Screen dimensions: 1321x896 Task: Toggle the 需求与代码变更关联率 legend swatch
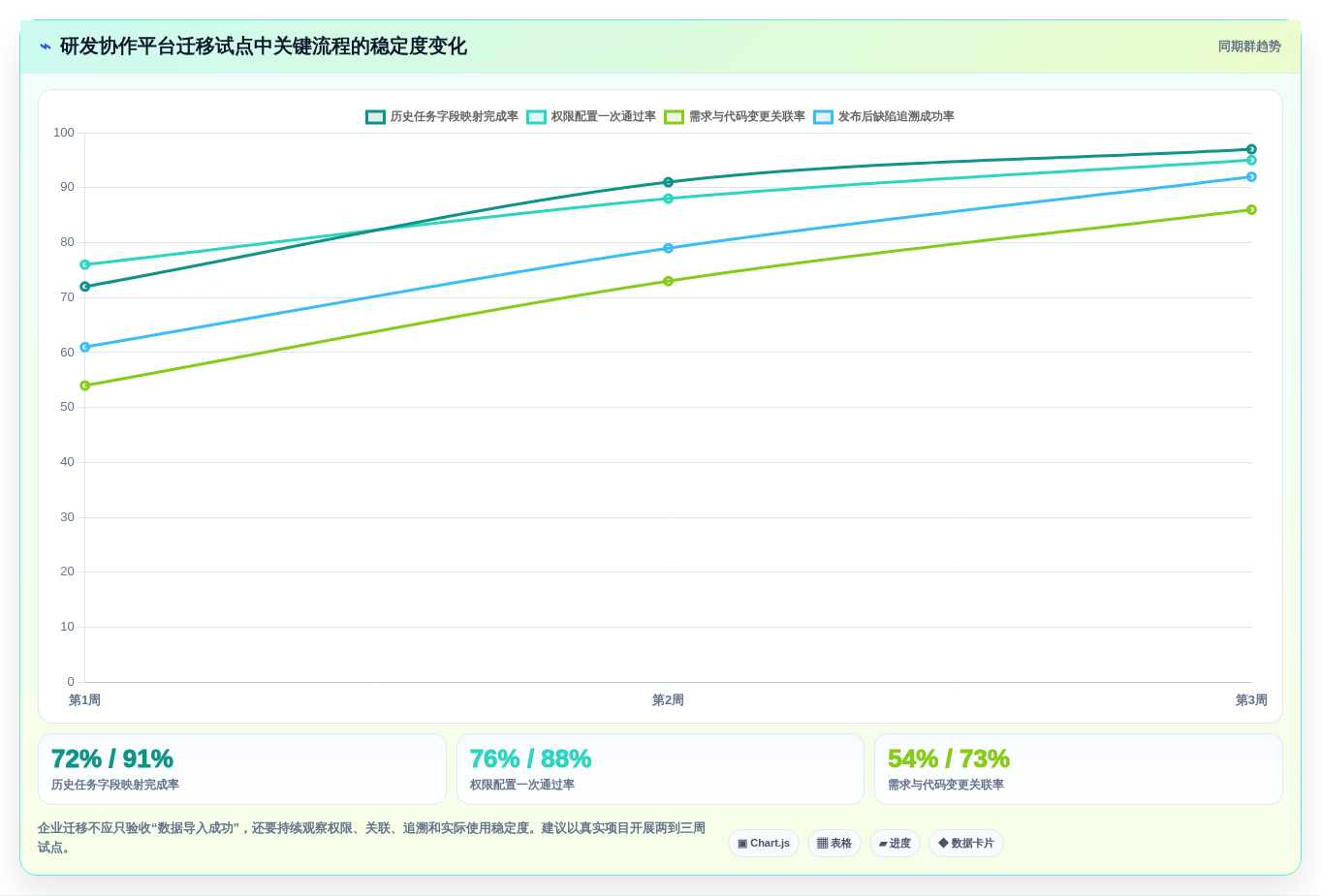pyautogui.click(x=674, y=117)
